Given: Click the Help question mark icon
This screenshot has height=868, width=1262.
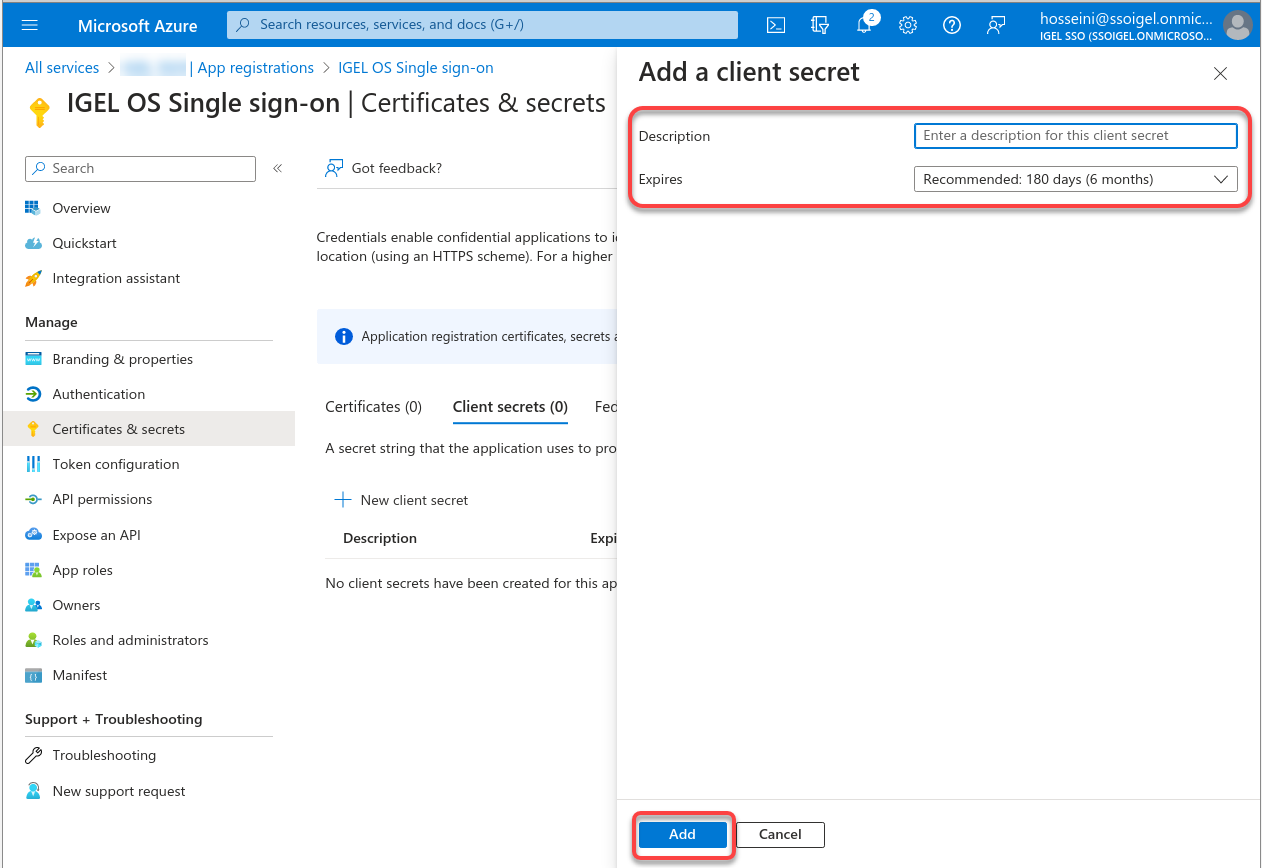Looking at the screenshot, I should [952, 25].
